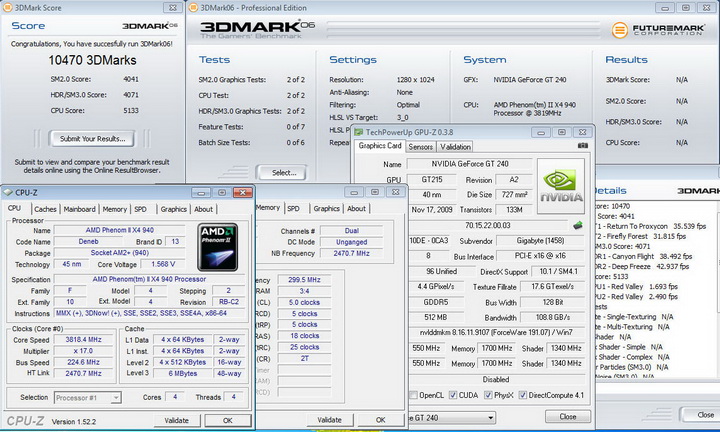Click the GPU value GT215 in GPU-Z

point(432,180)
